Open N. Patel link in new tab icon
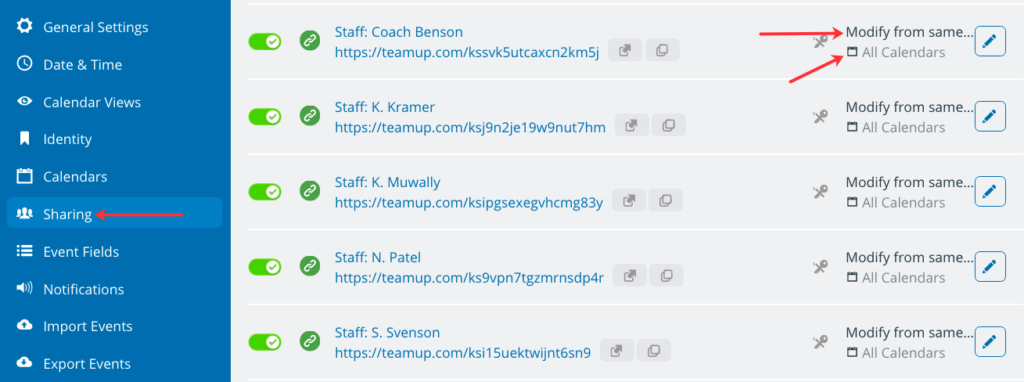The height and width of the screenshot is (382, 1024). [x=630, y=276]
